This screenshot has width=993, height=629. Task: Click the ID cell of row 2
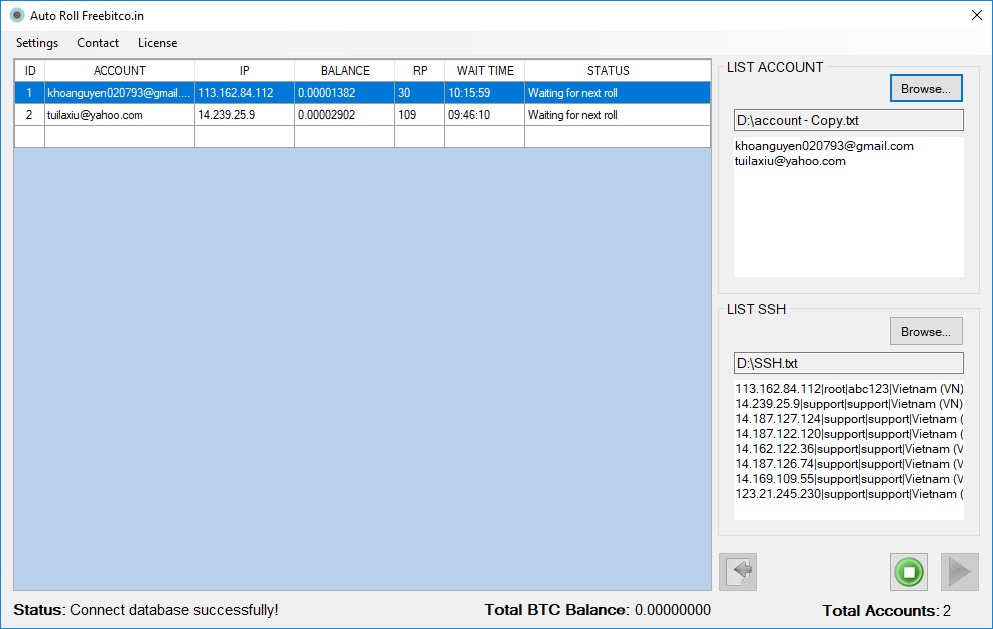click(30, 115)
